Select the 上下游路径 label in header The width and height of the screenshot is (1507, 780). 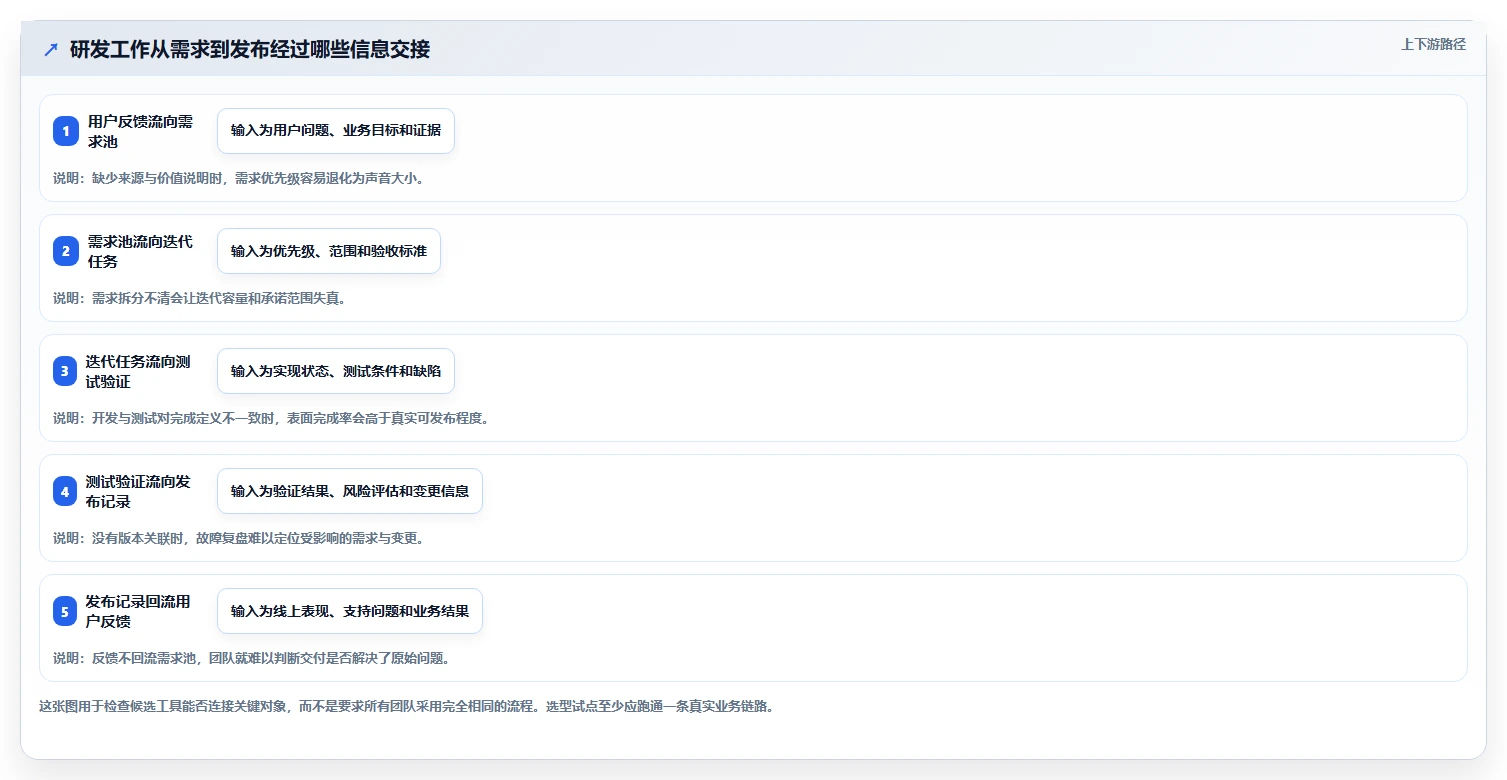coord(1433,44)
